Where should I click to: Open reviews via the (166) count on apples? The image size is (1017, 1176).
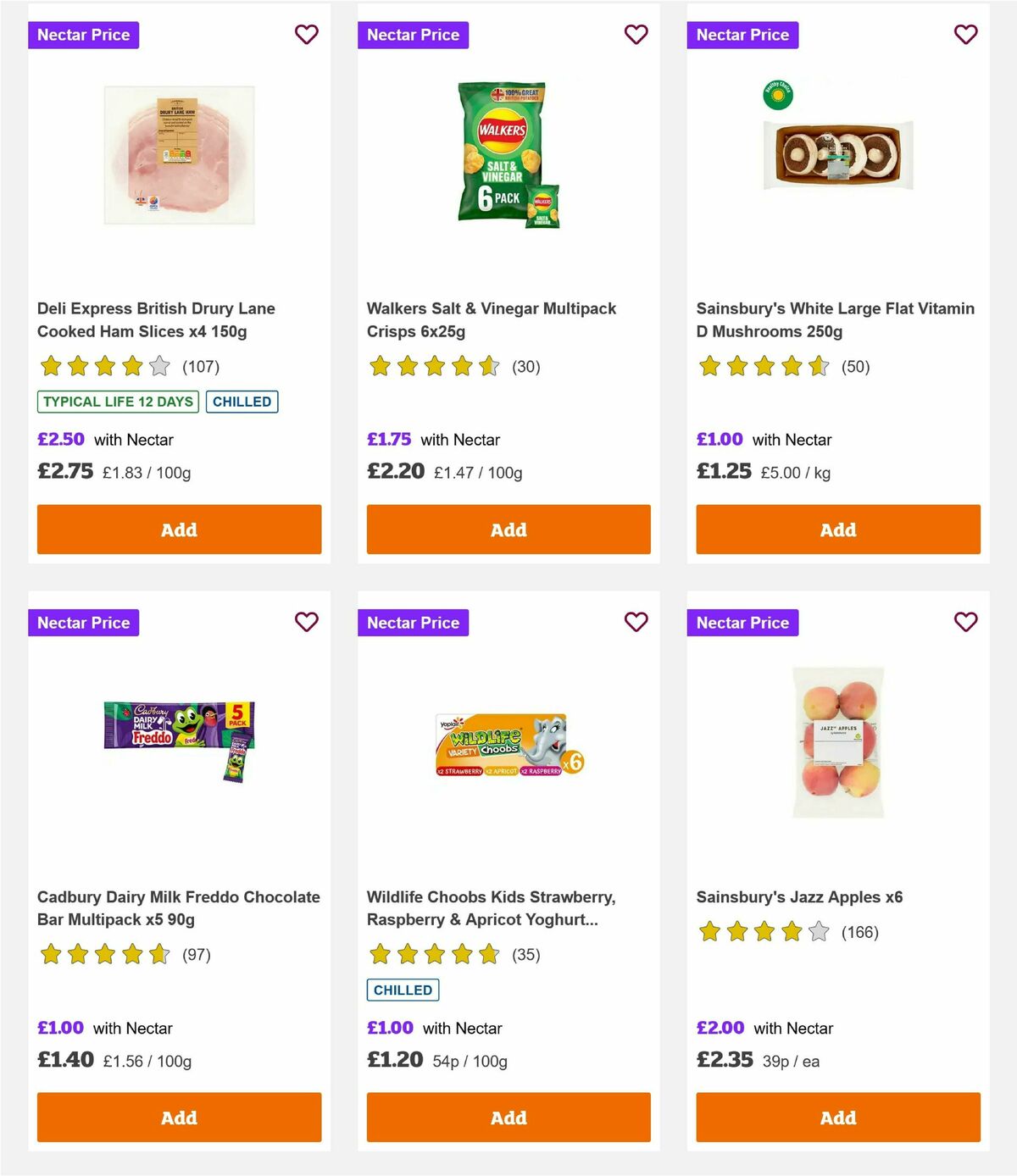pos(859,932)
